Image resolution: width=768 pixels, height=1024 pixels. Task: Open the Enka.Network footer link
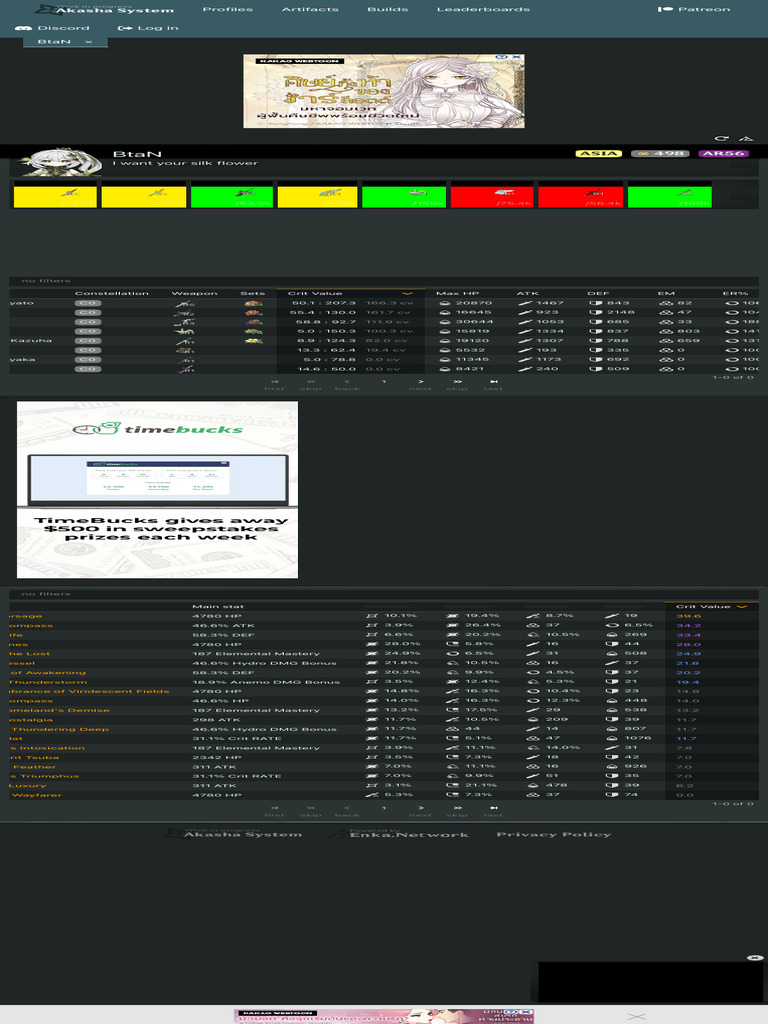pyautogui.click(x=407, y=834)
